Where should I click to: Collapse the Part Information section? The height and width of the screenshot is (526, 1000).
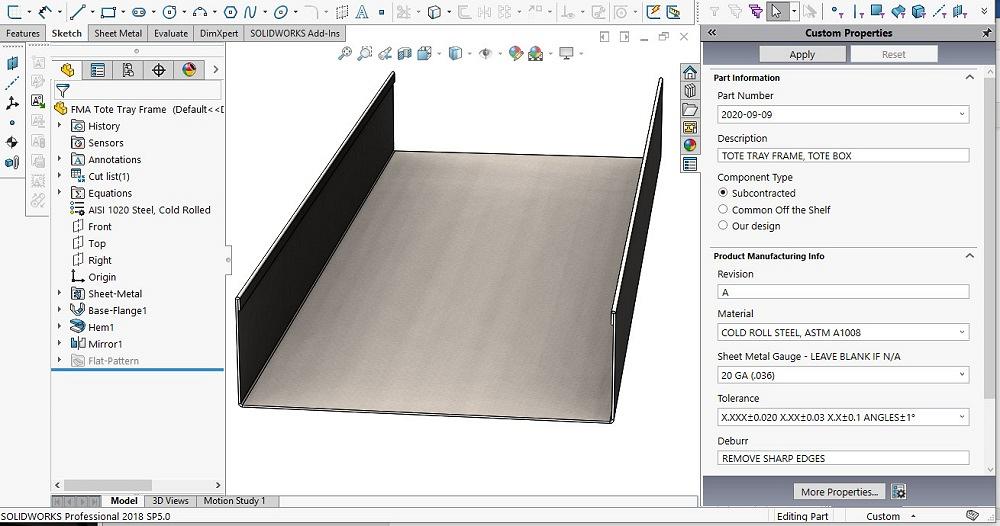click(969, 77)
